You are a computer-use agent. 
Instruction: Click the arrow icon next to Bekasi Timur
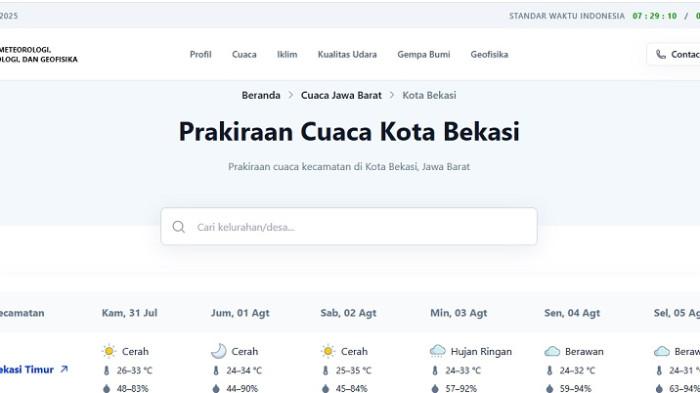coord(64,369)
